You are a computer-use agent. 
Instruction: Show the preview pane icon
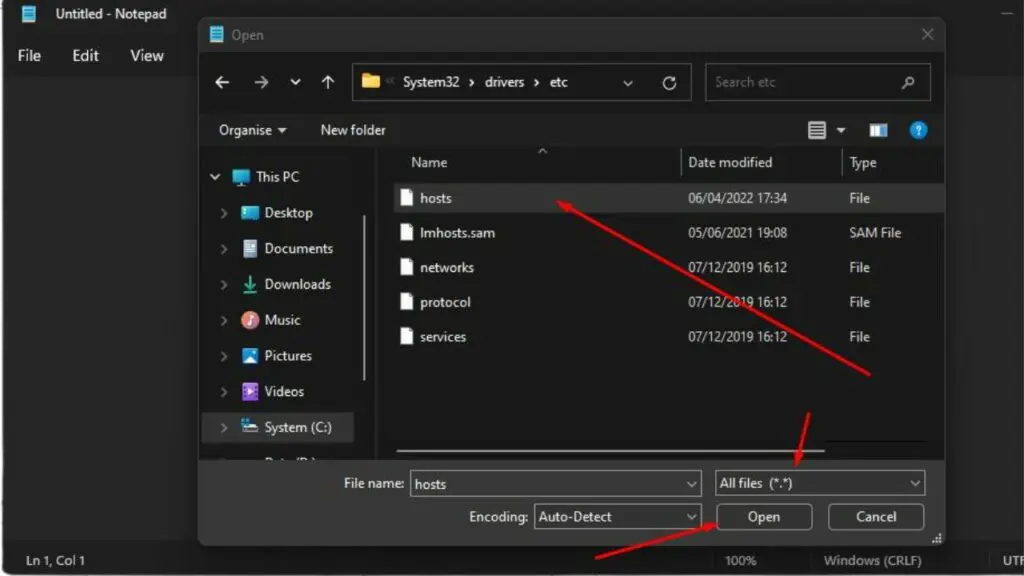(878, 130)
